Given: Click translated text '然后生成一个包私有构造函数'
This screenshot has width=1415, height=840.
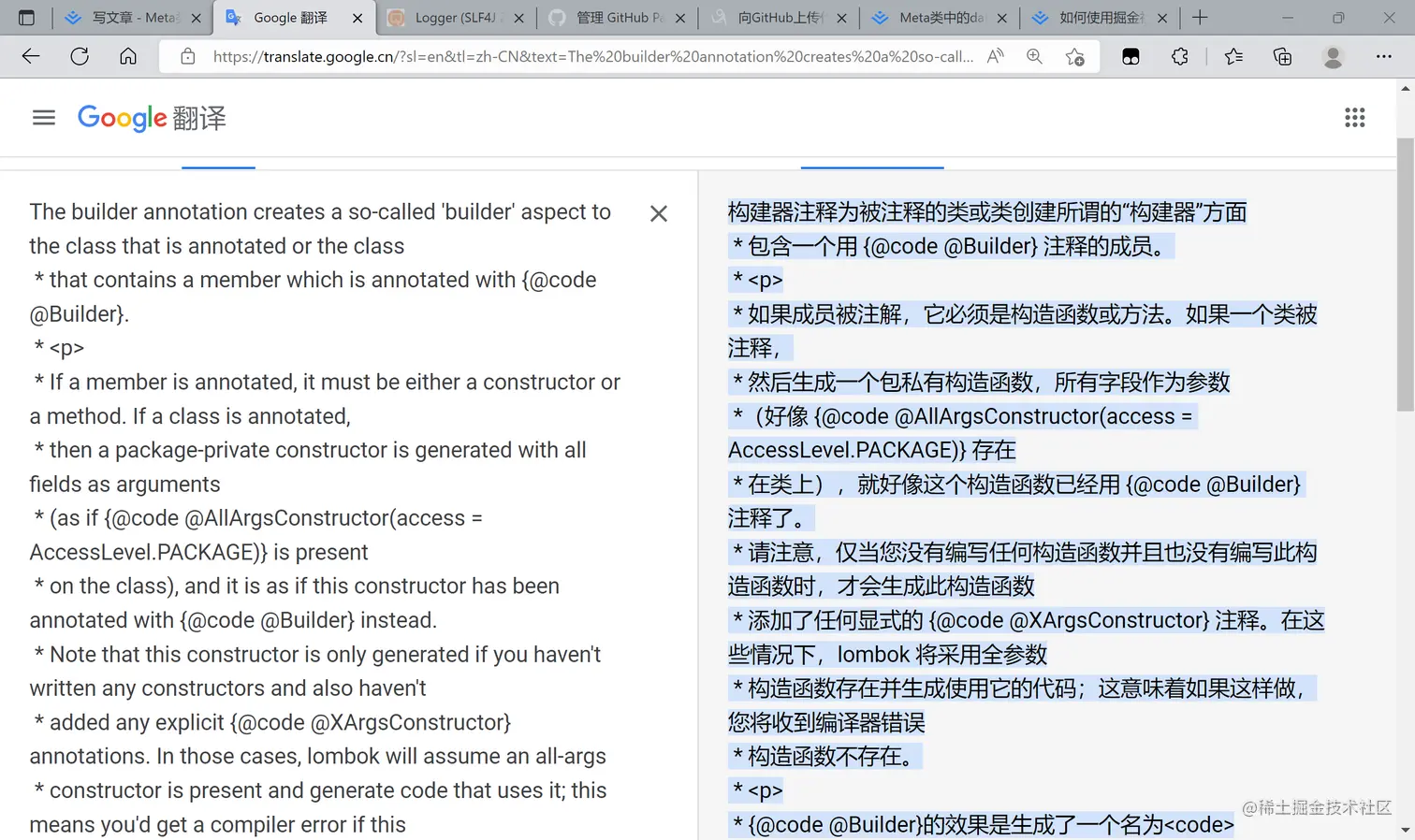Looking at the screenshot, I should point(891,382).
